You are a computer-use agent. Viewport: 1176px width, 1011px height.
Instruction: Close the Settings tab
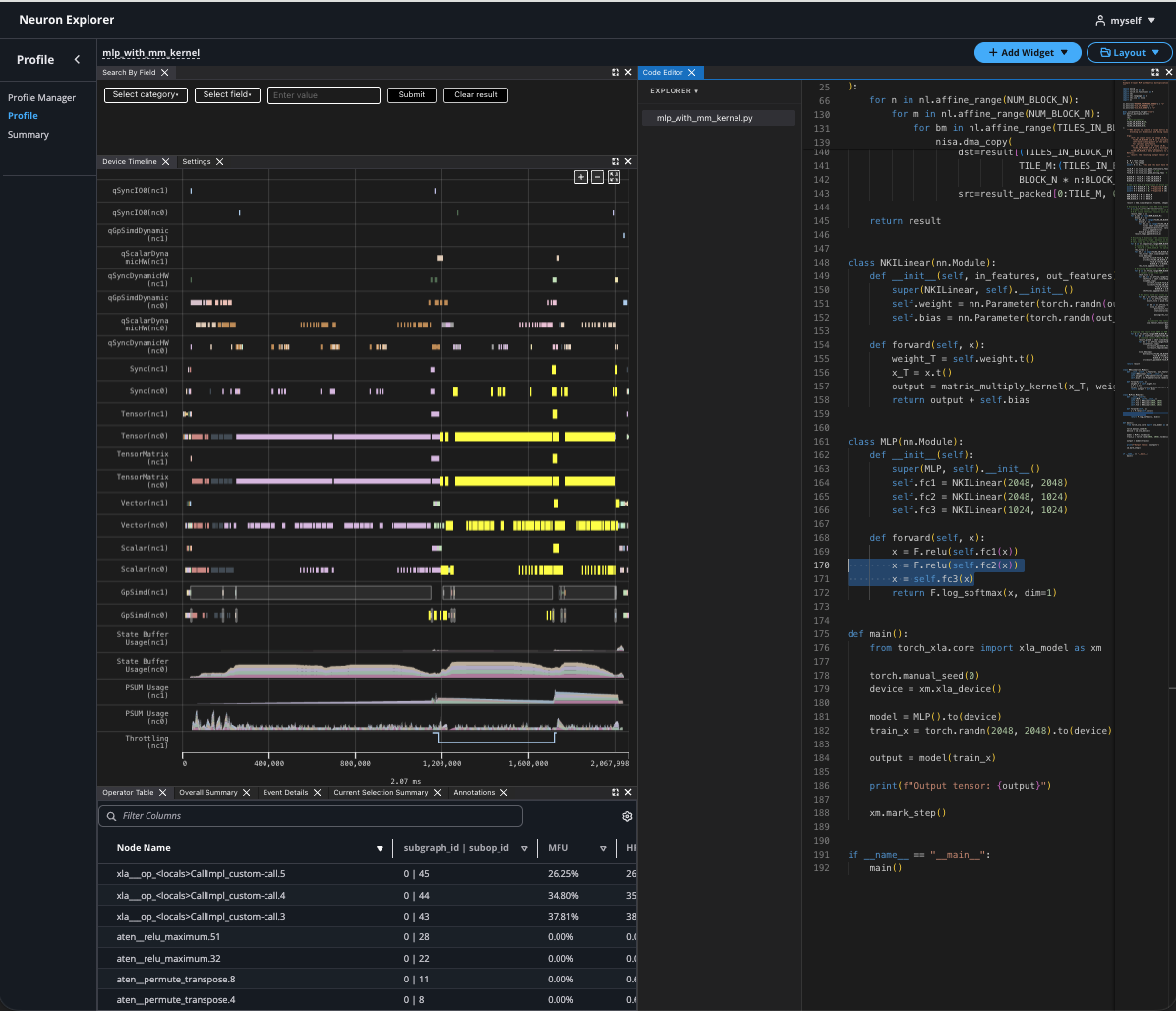220,162
